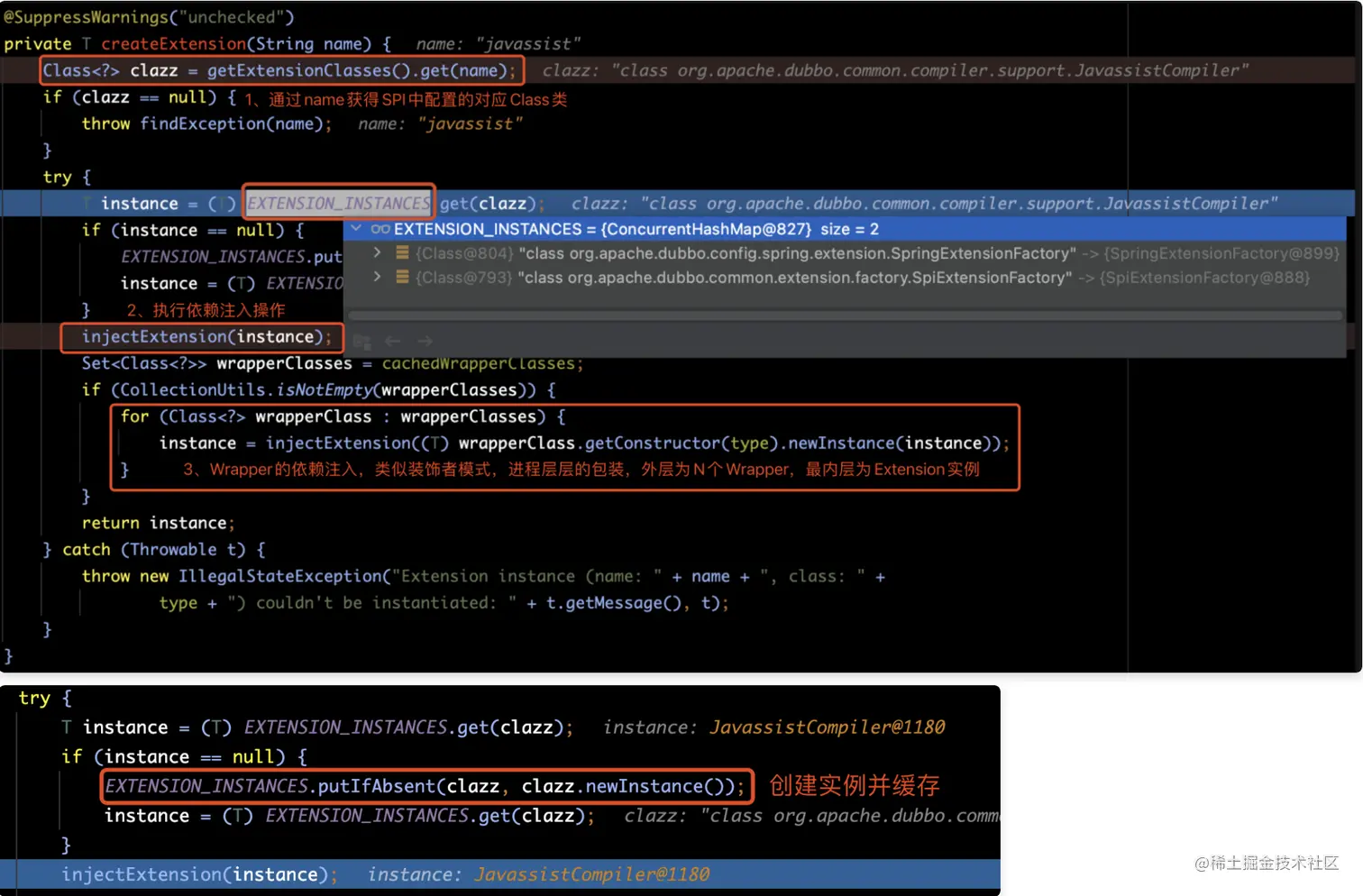The image size is (1363, 896).
Task: Click the watch glasses icon beside EXTENSION_INSTANCES
Action: coord(380,229)
